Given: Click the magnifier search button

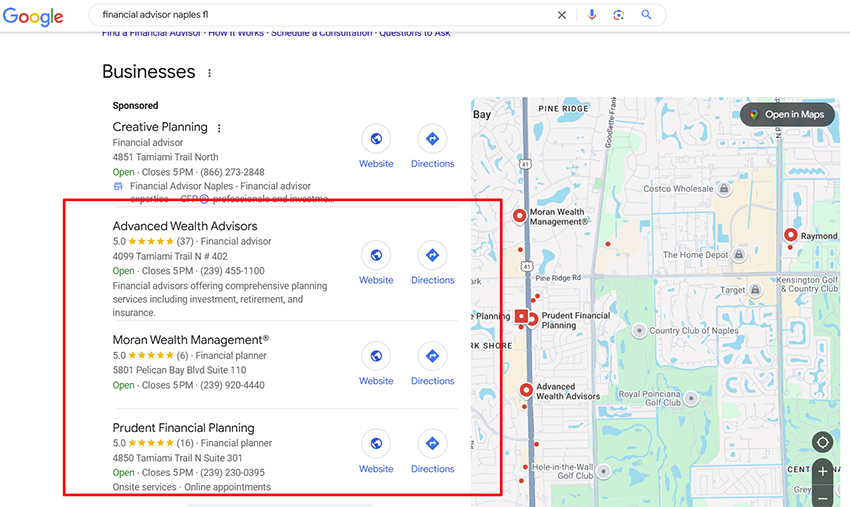Looking at the screenshot, I should [x=646, y=15].
